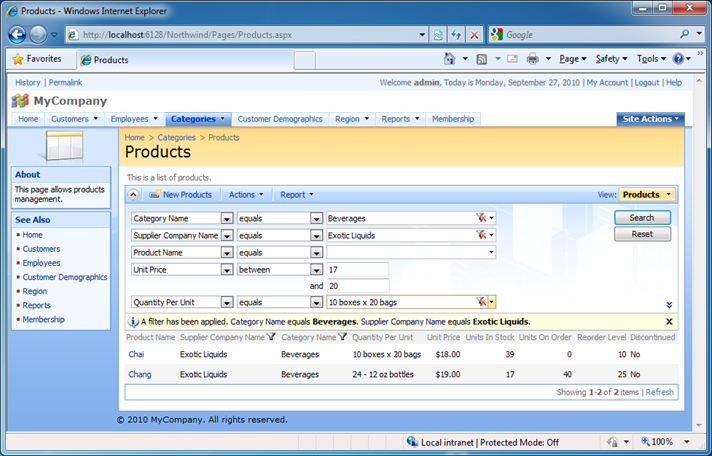Clear the Beverages filter value icon
Screen dimensions: 712x456
tap(481, 218)
